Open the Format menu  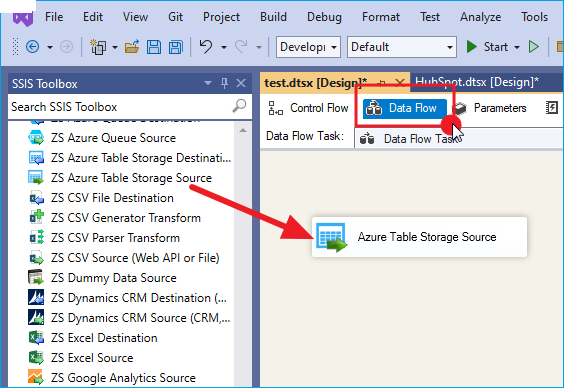[381, 17]
